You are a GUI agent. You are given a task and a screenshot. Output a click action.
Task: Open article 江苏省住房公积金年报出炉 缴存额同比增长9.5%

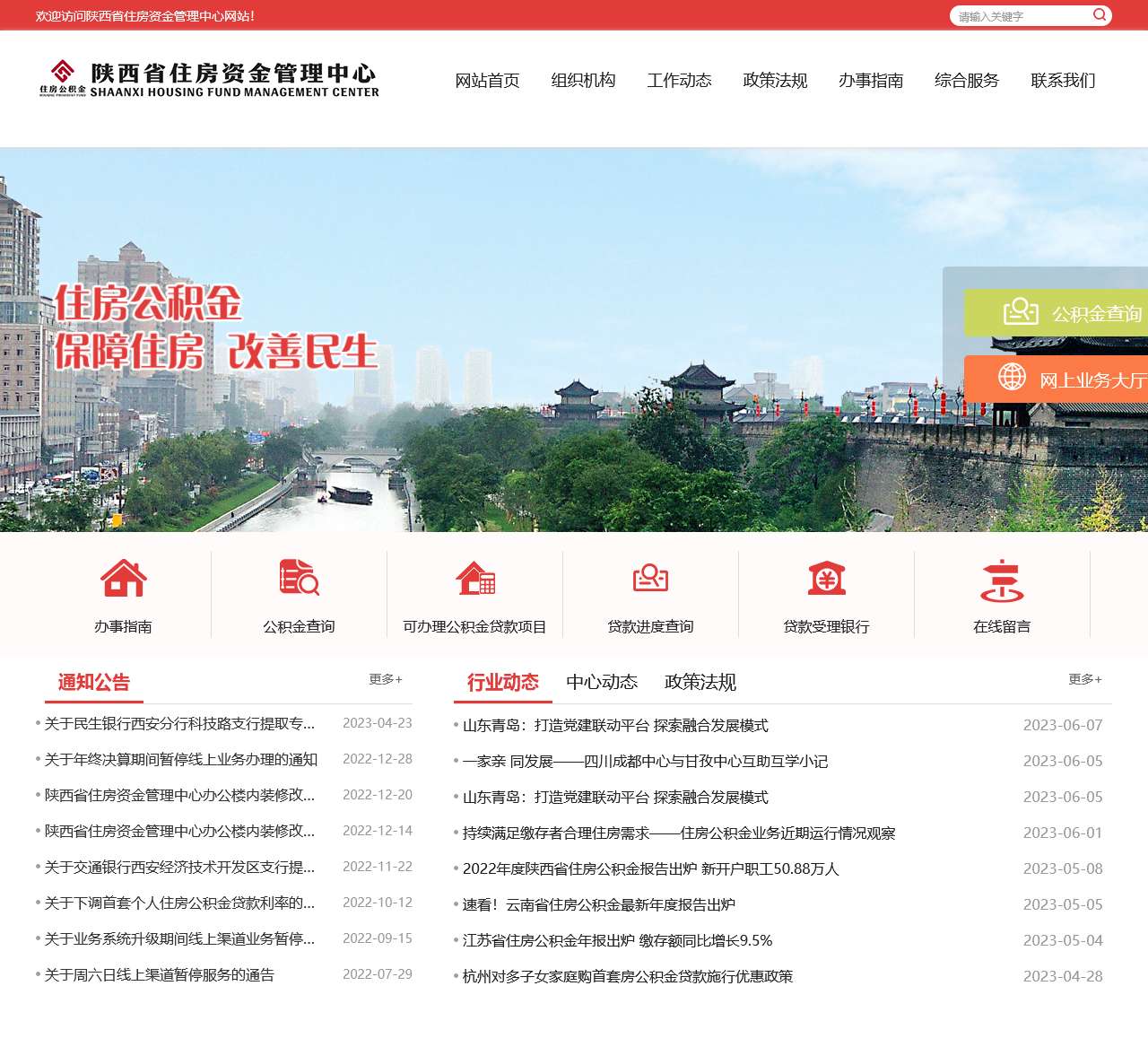[618, 940]
